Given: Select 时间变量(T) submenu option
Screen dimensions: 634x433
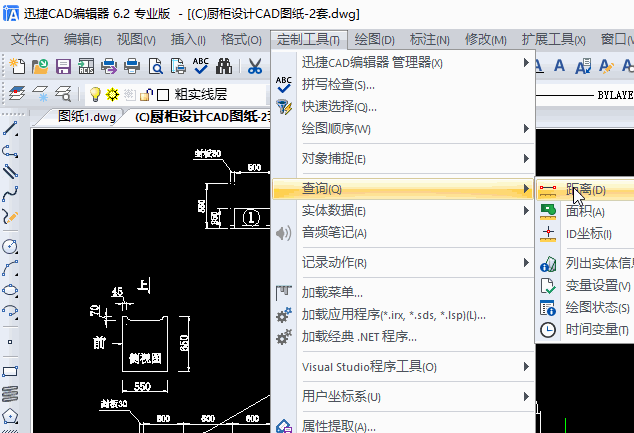Looking at the screenshot, I should [585, 330].
